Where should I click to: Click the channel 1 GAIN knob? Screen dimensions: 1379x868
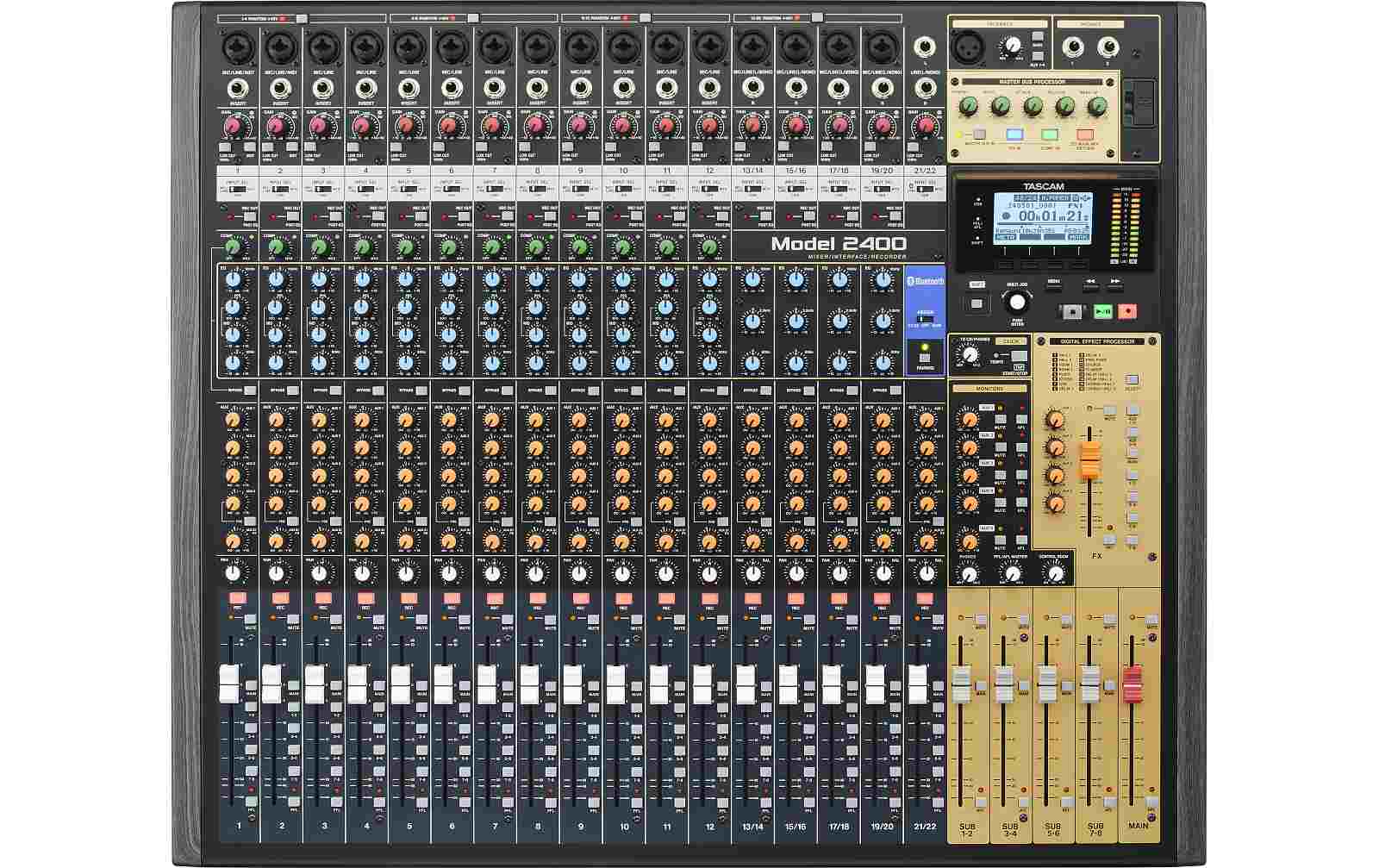coord(233,128)
